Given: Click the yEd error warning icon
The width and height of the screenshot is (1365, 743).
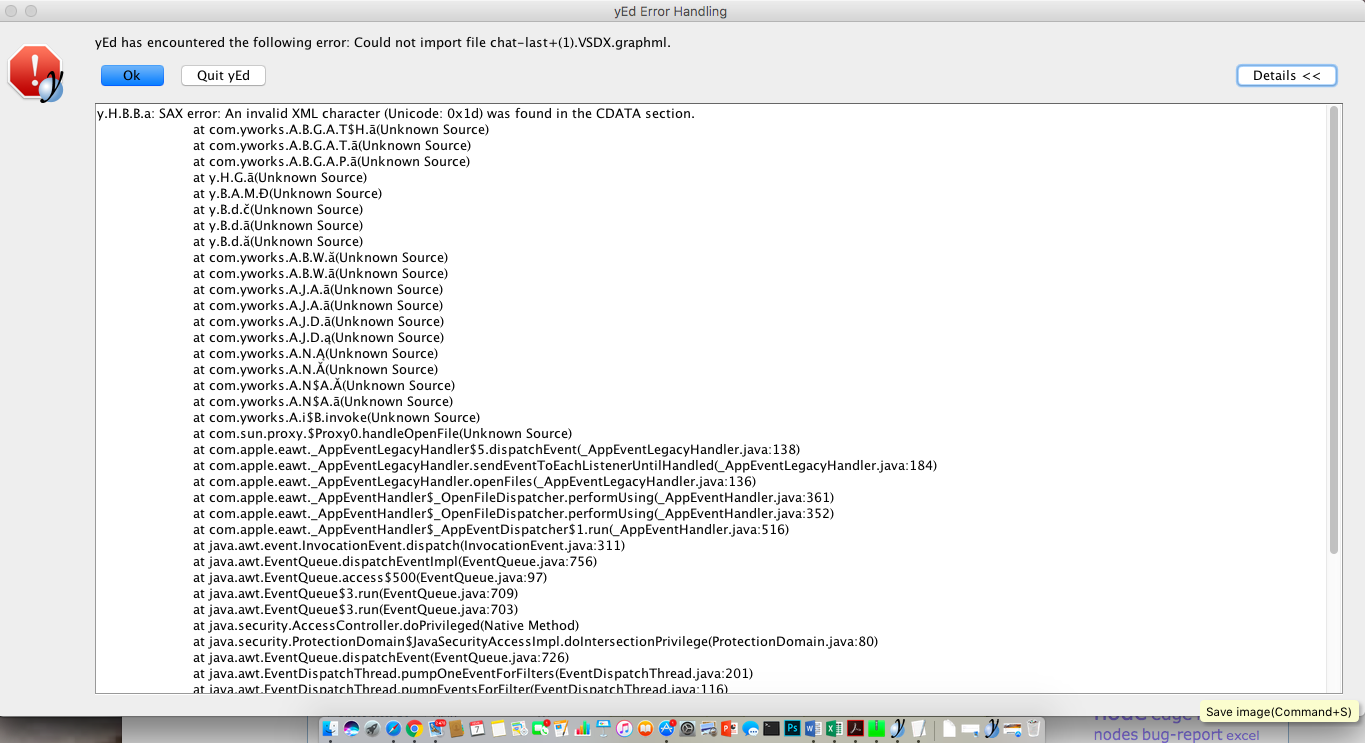Looking at the screenshot, I should click(x=35, y=73).
